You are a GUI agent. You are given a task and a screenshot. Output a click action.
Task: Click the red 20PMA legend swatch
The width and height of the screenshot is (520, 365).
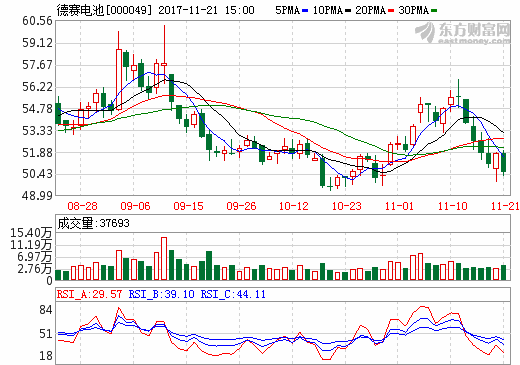391,11
